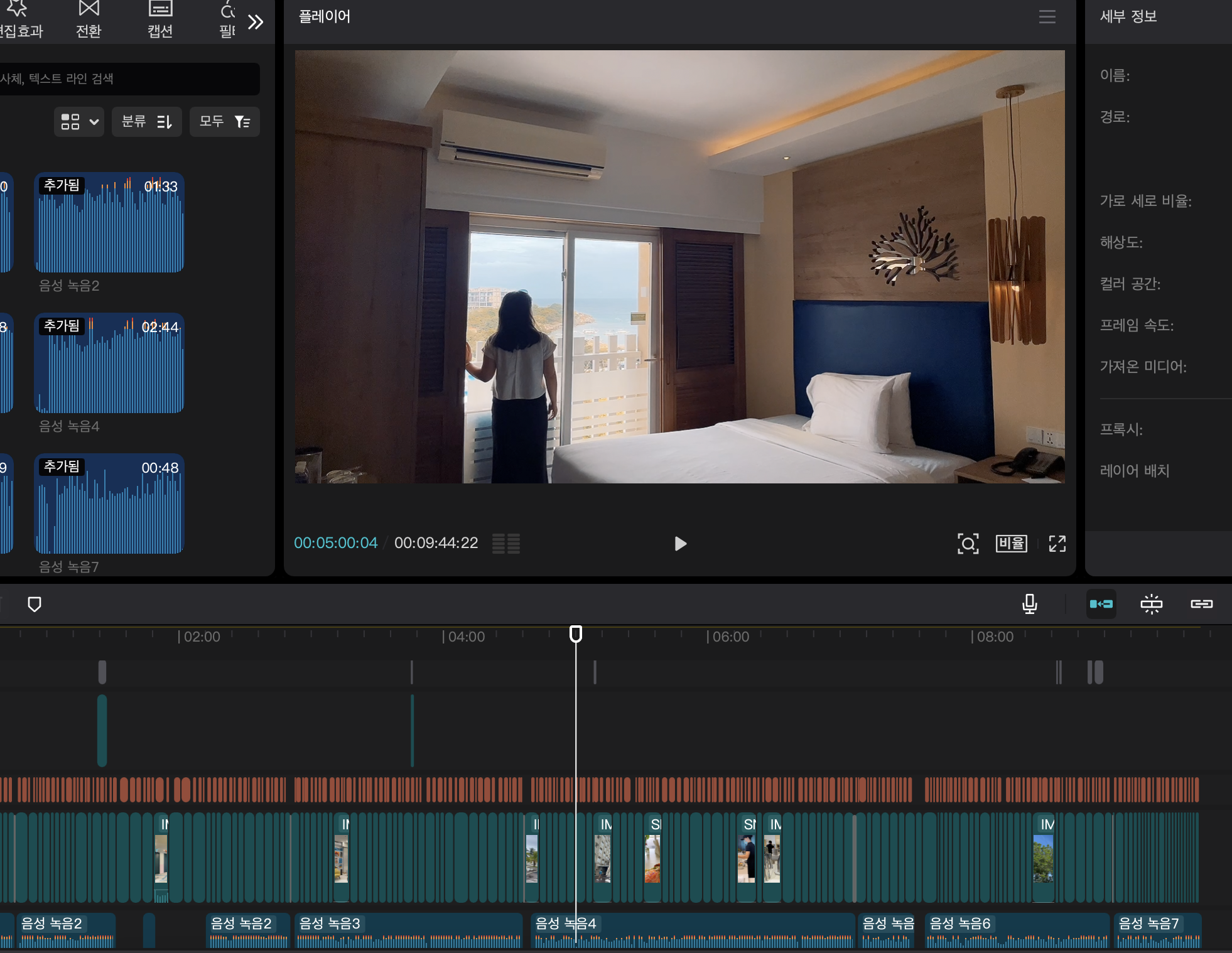Toggle auto snapping on timeline
The width and height of the screenshot is (1232, 953).
click(1151, 604)
